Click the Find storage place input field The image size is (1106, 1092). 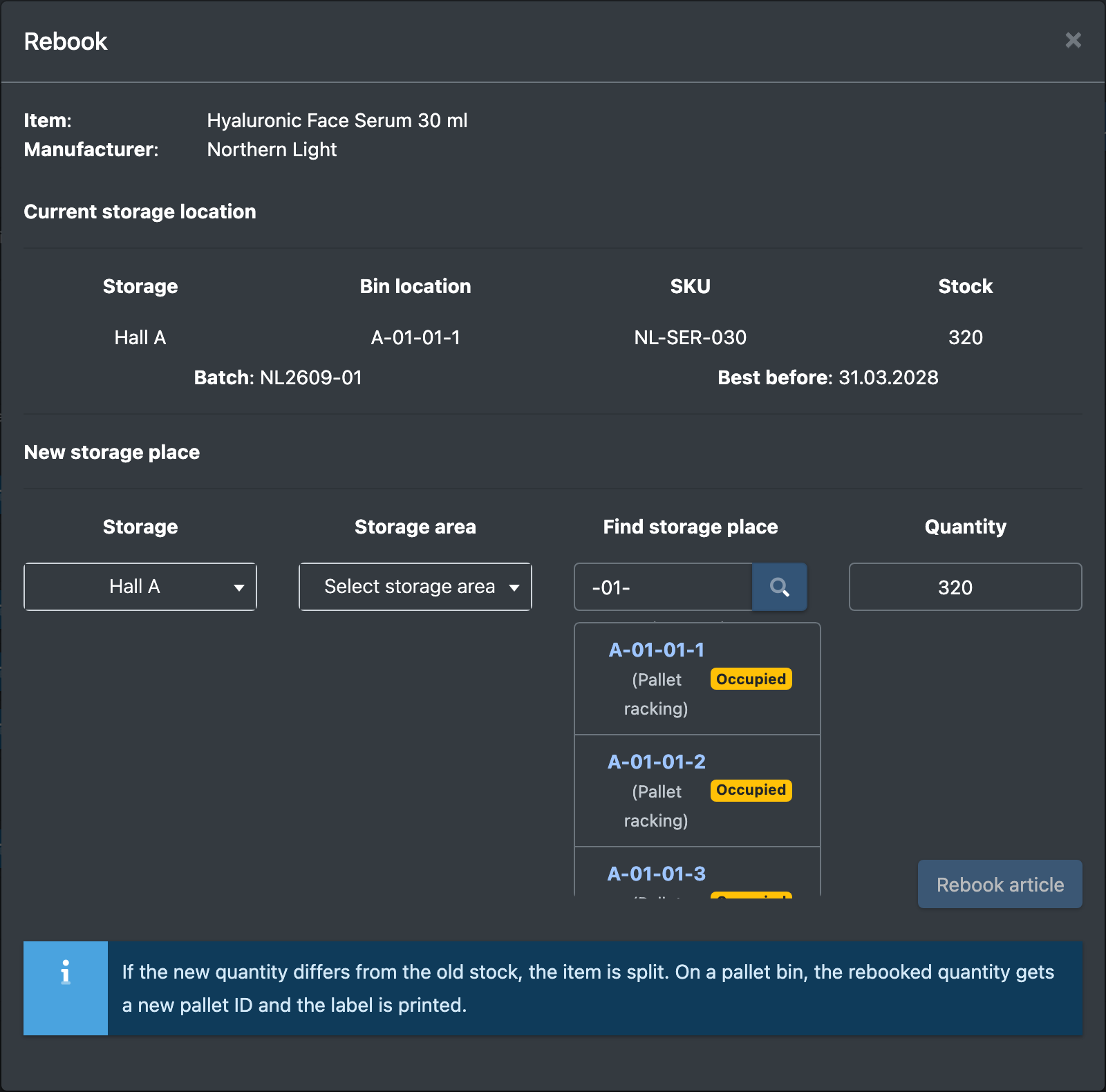point(664,587)
